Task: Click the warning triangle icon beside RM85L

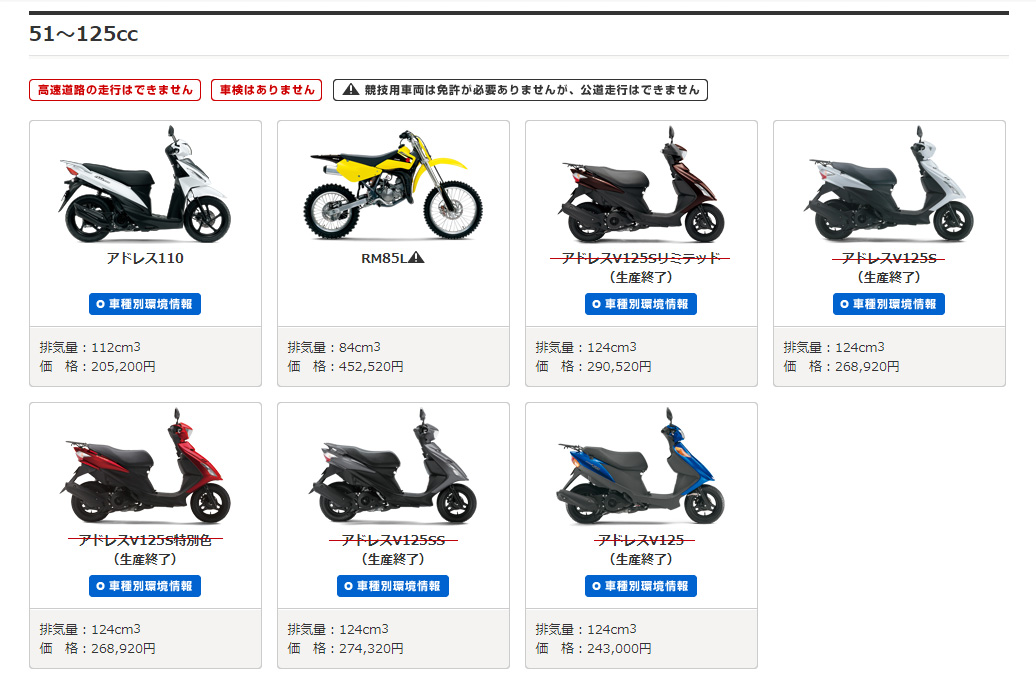Action: (x=416, y=258)
